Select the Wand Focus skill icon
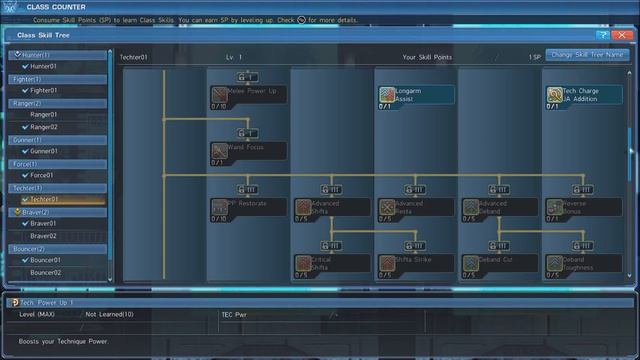The height and width of the screenshot is (360, 640). (220, 151)
